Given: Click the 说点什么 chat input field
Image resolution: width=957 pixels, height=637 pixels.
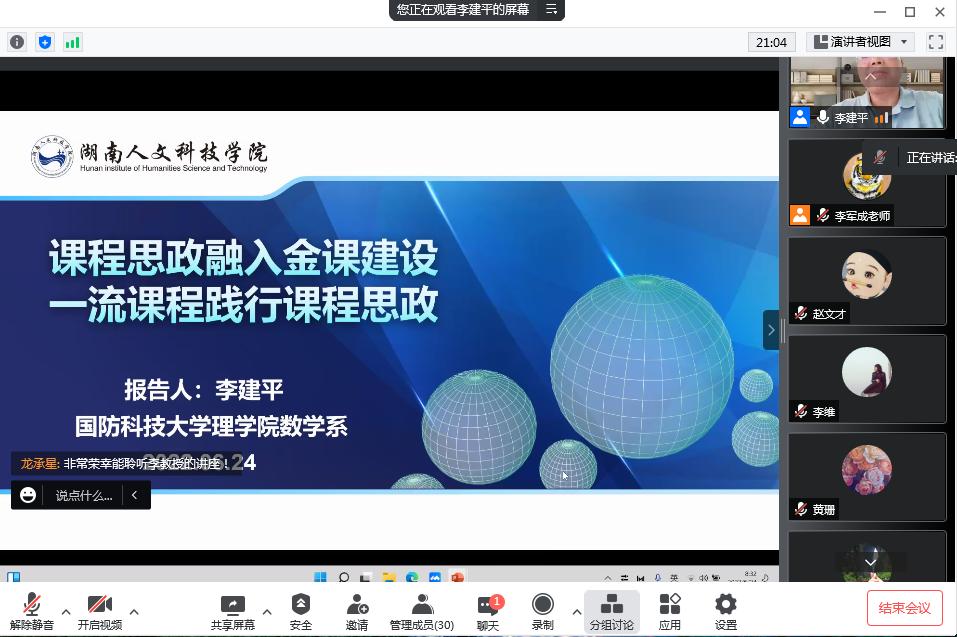Looking at the screenshot, I should [84, 495].
